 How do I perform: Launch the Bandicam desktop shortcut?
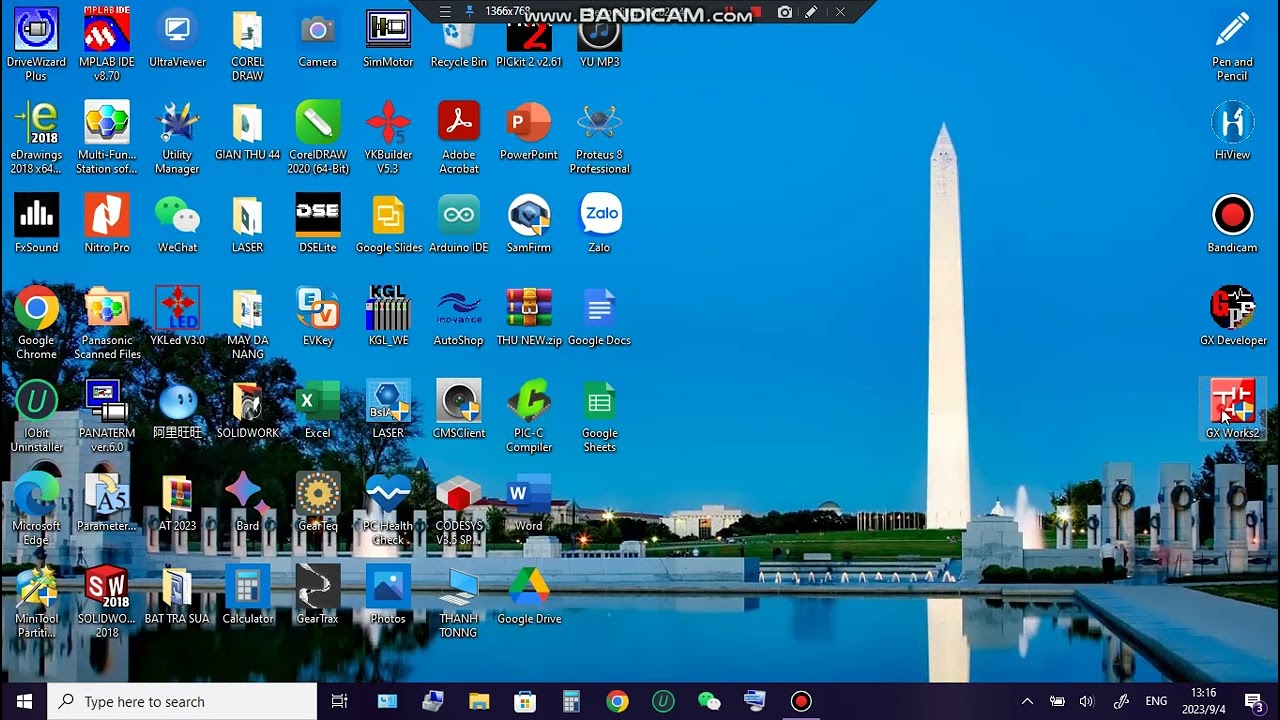point(1232,224)
